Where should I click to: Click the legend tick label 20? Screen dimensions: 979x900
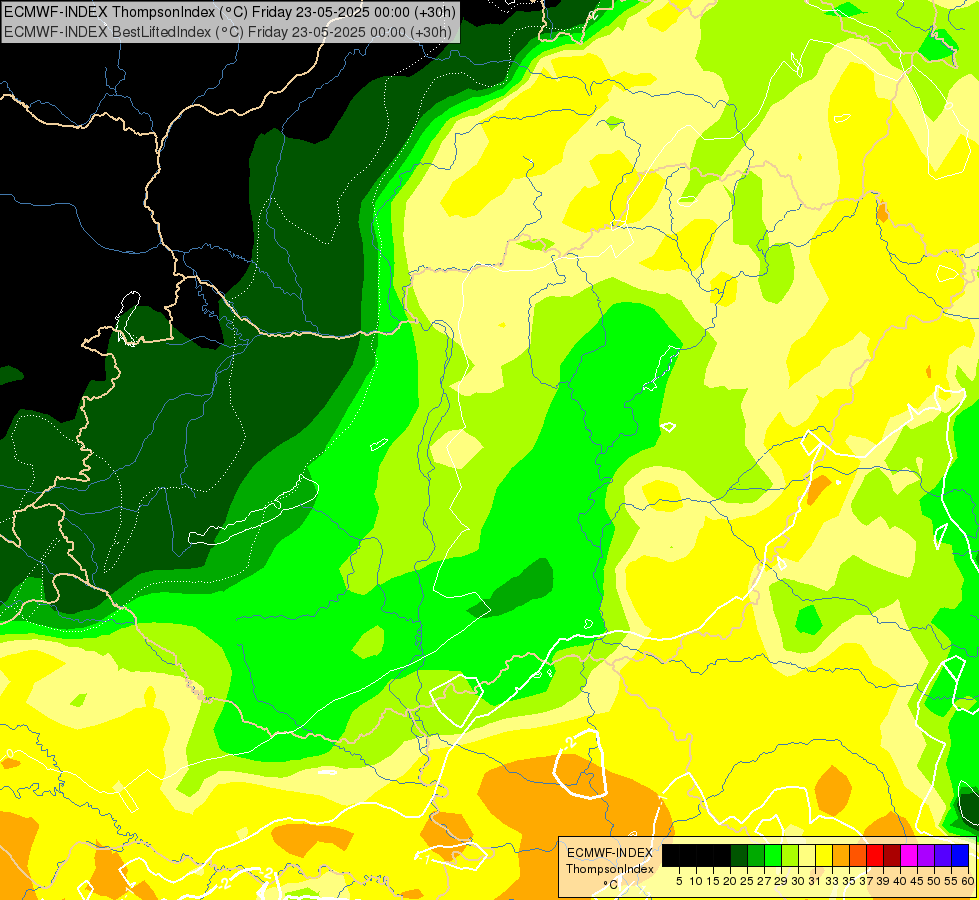point(730,881)
